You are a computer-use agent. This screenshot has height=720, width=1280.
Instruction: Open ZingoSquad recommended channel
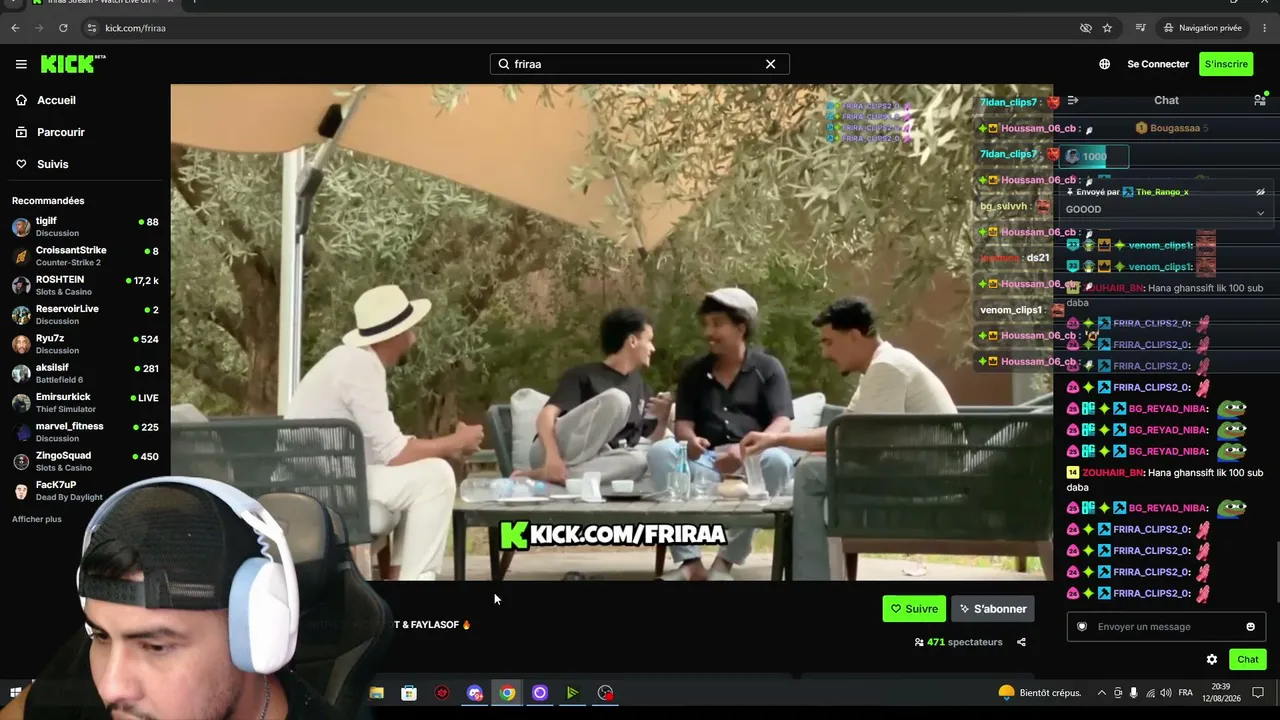[85, 461]
